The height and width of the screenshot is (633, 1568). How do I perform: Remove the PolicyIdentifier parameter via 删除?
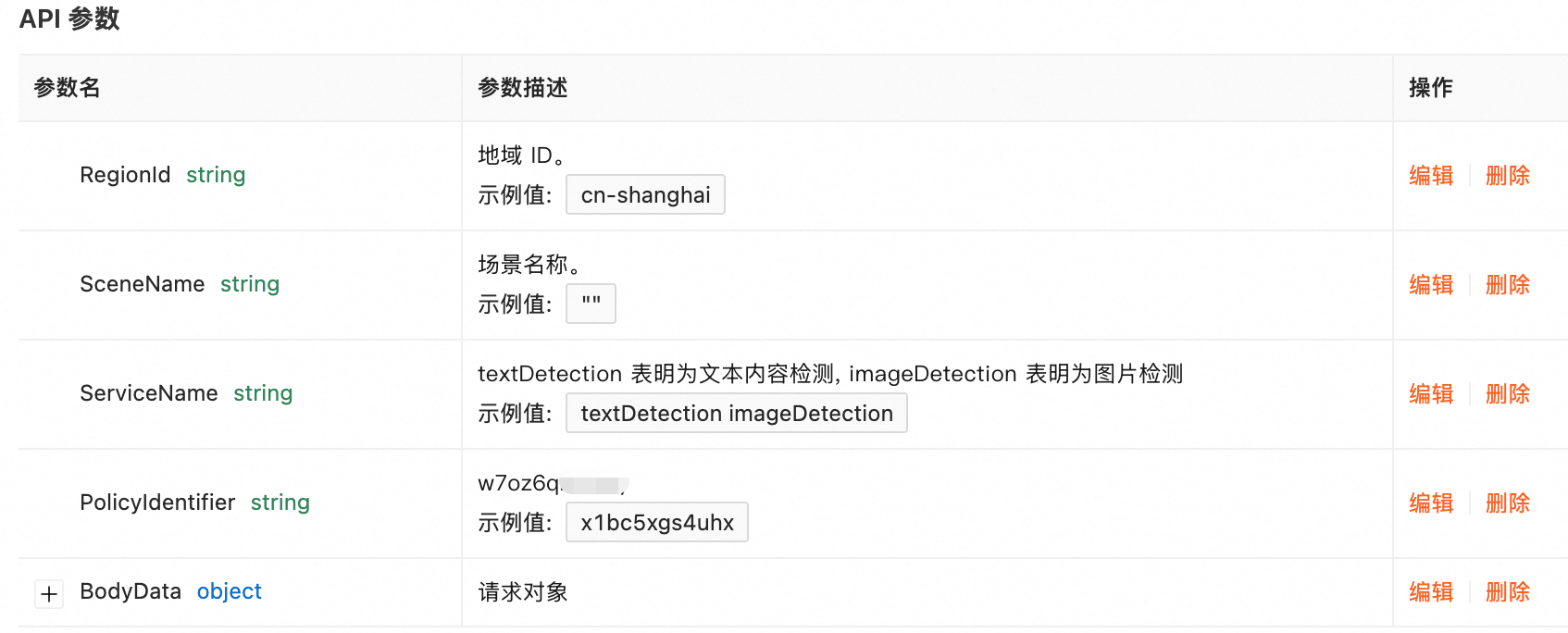coord(1507,503)
